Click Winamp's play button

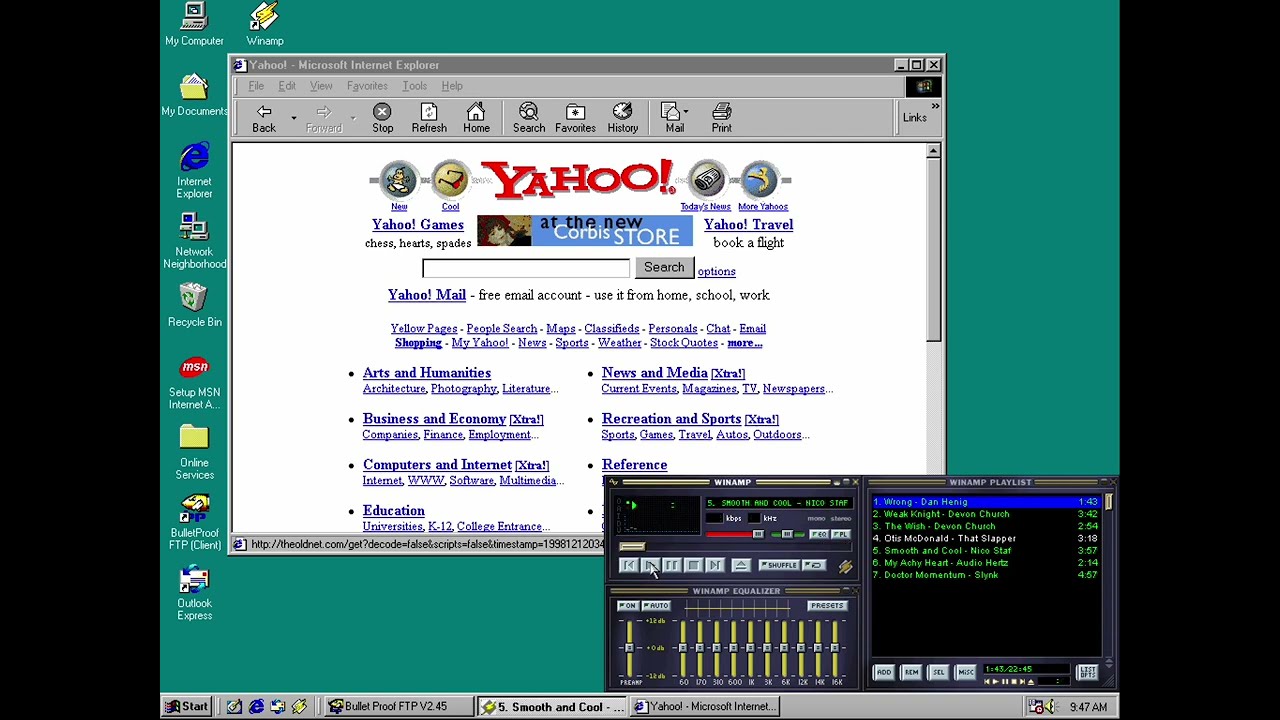pos(650,565)
